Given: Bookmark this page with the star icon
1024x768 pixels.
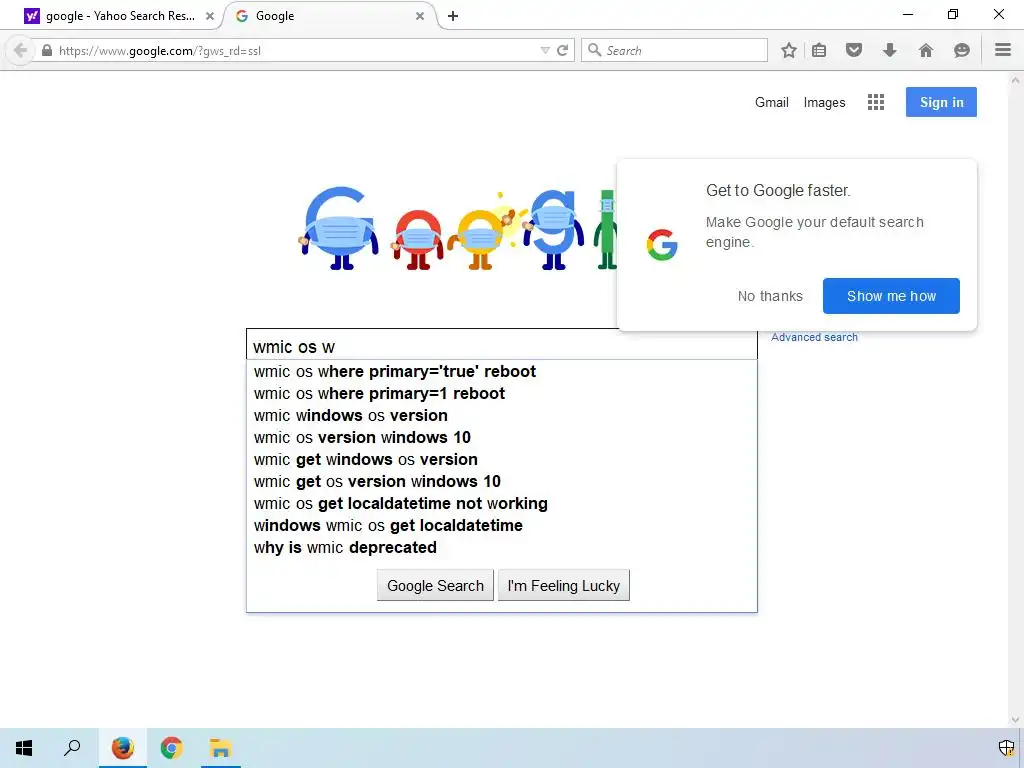Looking at the screenshot, I should click(789, 50).
